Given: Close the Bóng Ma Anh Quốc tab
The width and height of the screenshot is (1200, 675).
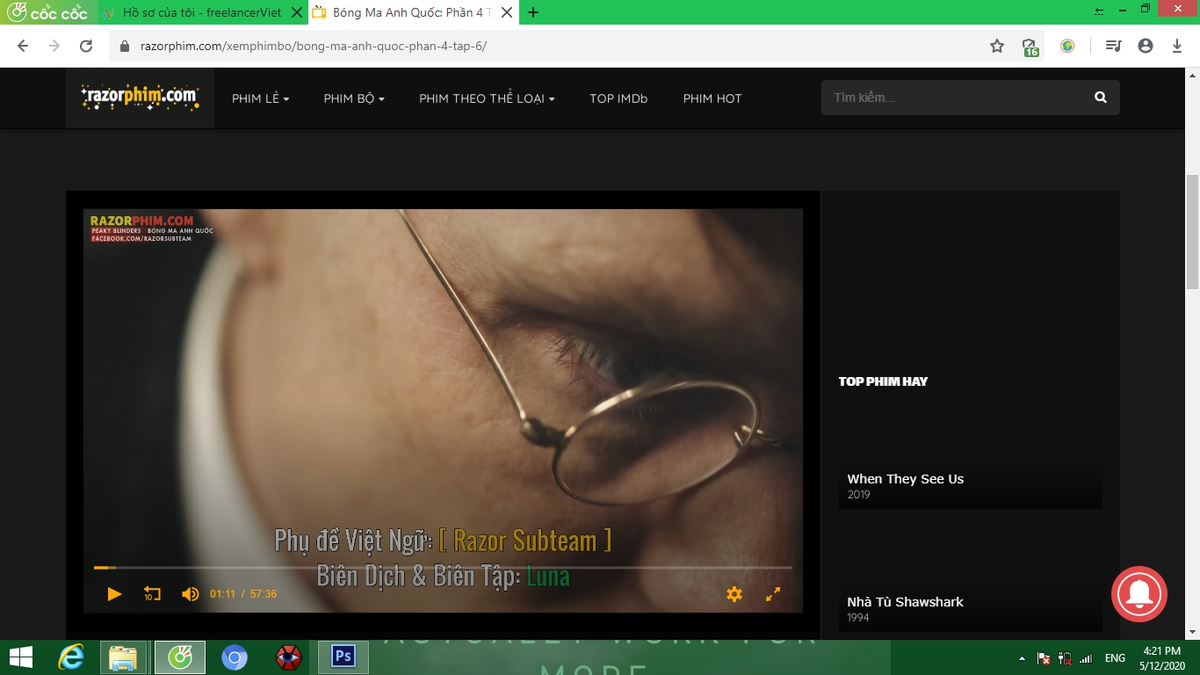Looking at the screenshot, I should (x=507, y=13).
